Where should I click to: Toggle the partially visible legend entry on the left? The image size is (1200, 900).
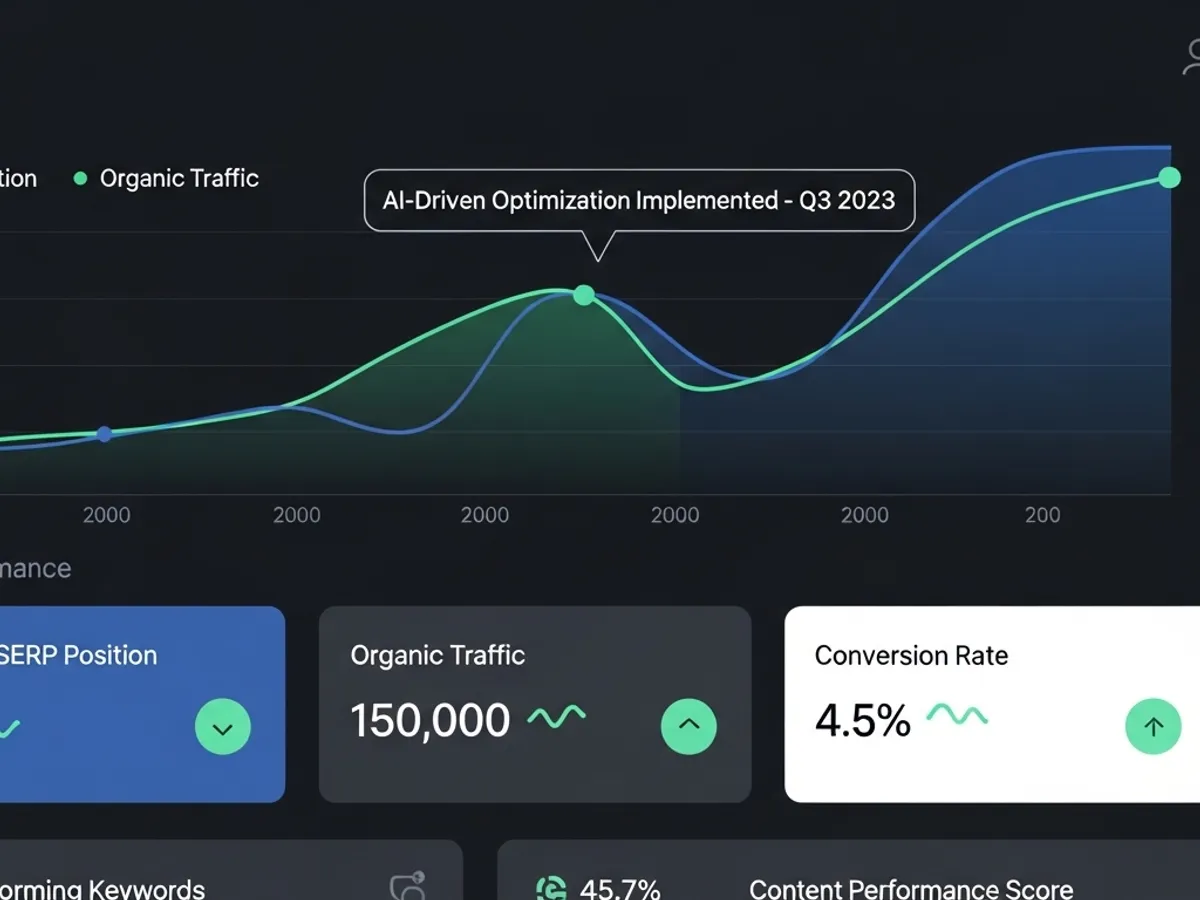(x=17, y=178)
